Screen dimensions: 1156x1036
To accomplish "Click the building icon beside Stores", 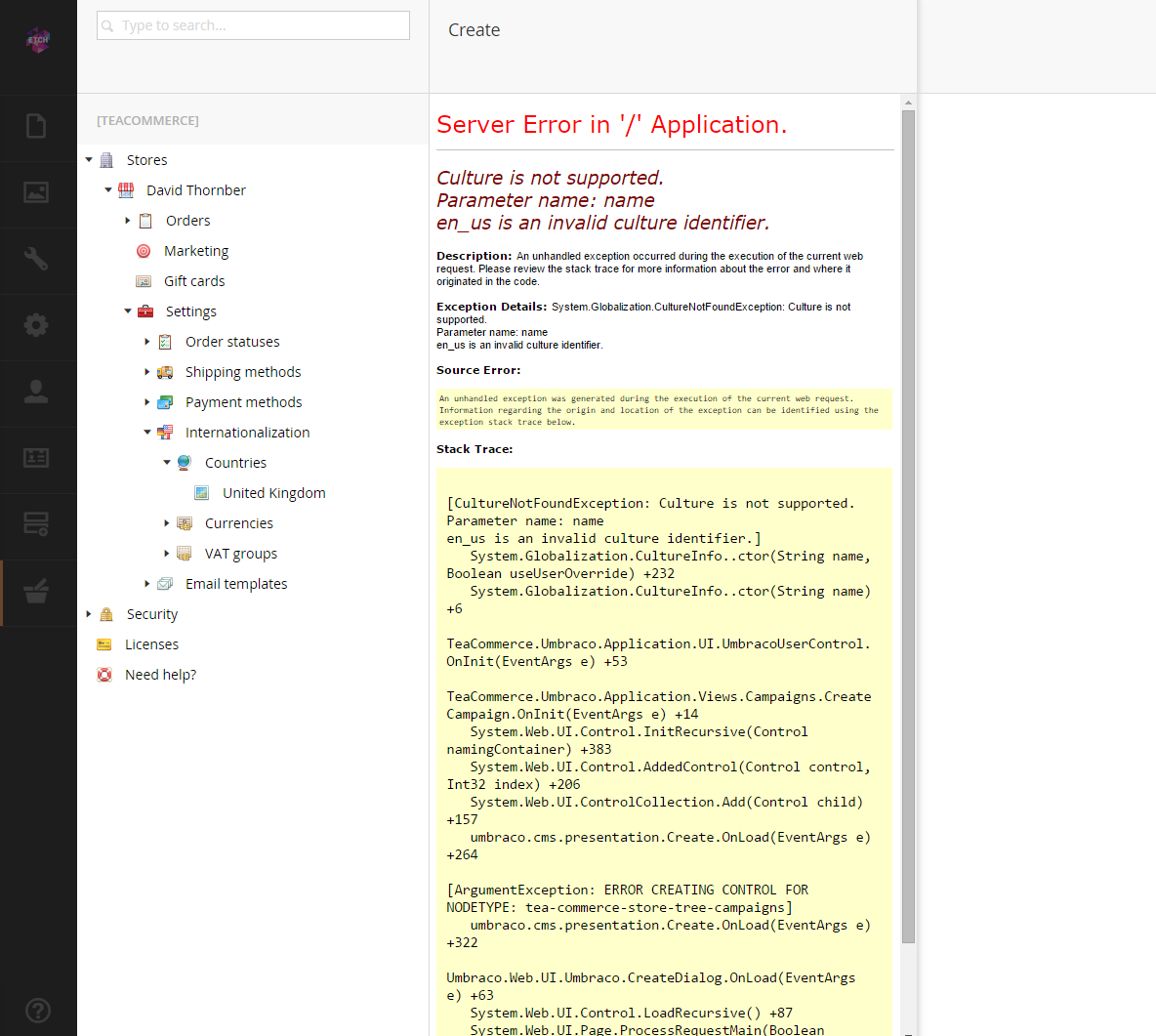I will [106, 160].
